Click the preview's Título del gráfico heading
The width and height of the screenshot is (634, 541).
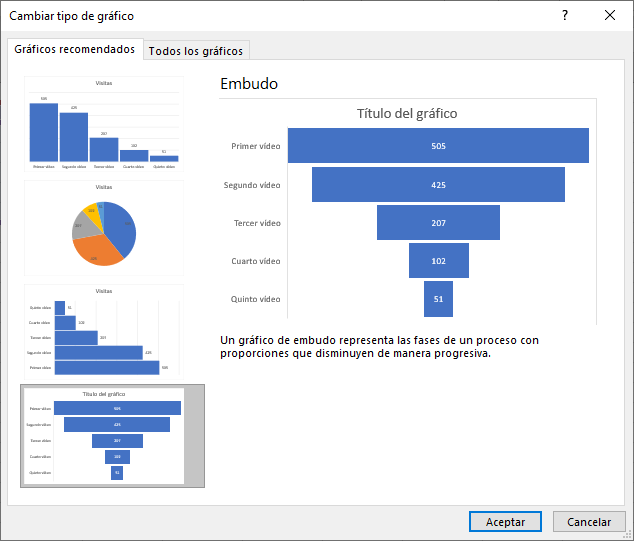[x=407, y=113]
